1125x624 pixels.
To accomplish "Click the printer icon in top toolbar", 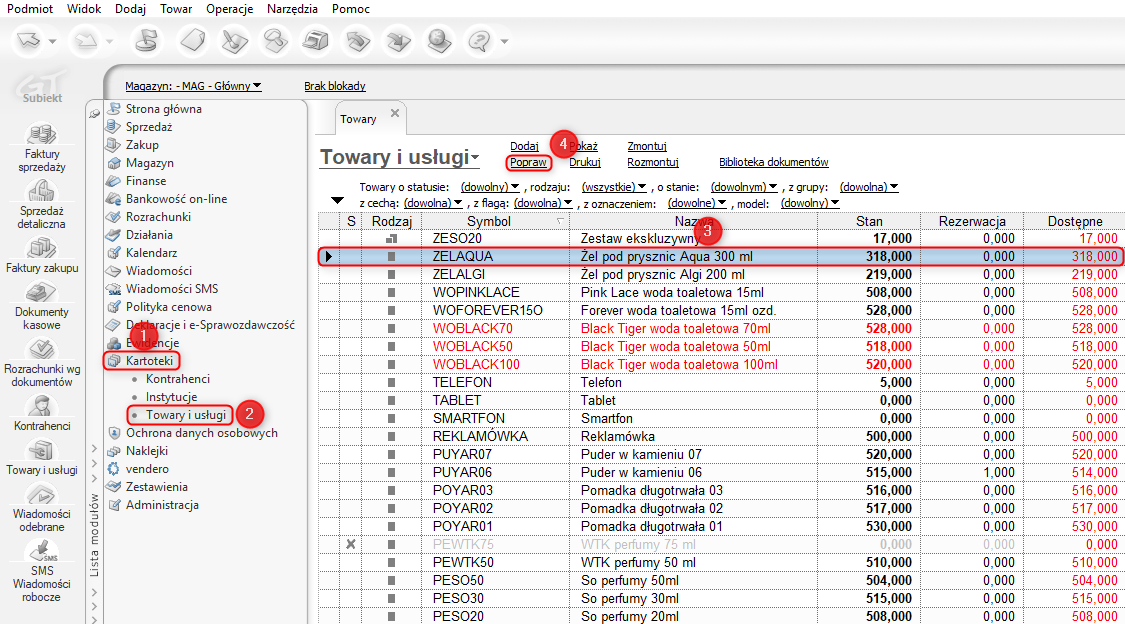I will coord(317,41).
